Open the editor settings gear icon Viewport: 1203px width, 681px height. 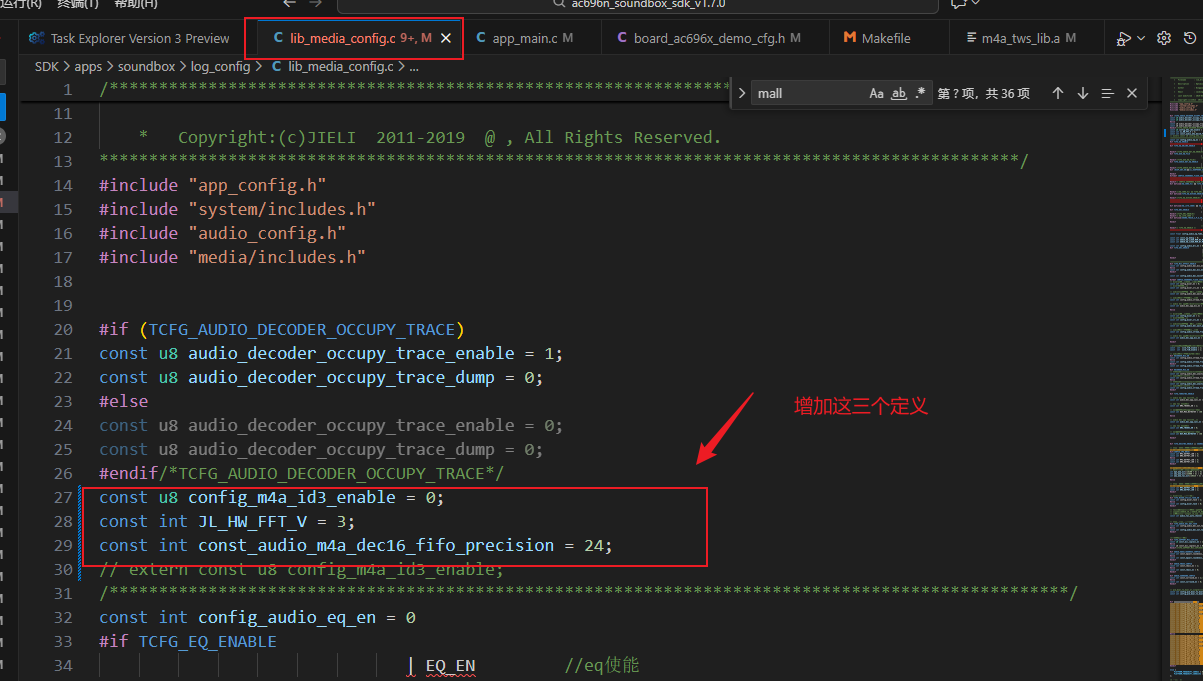pos(1164,39)
